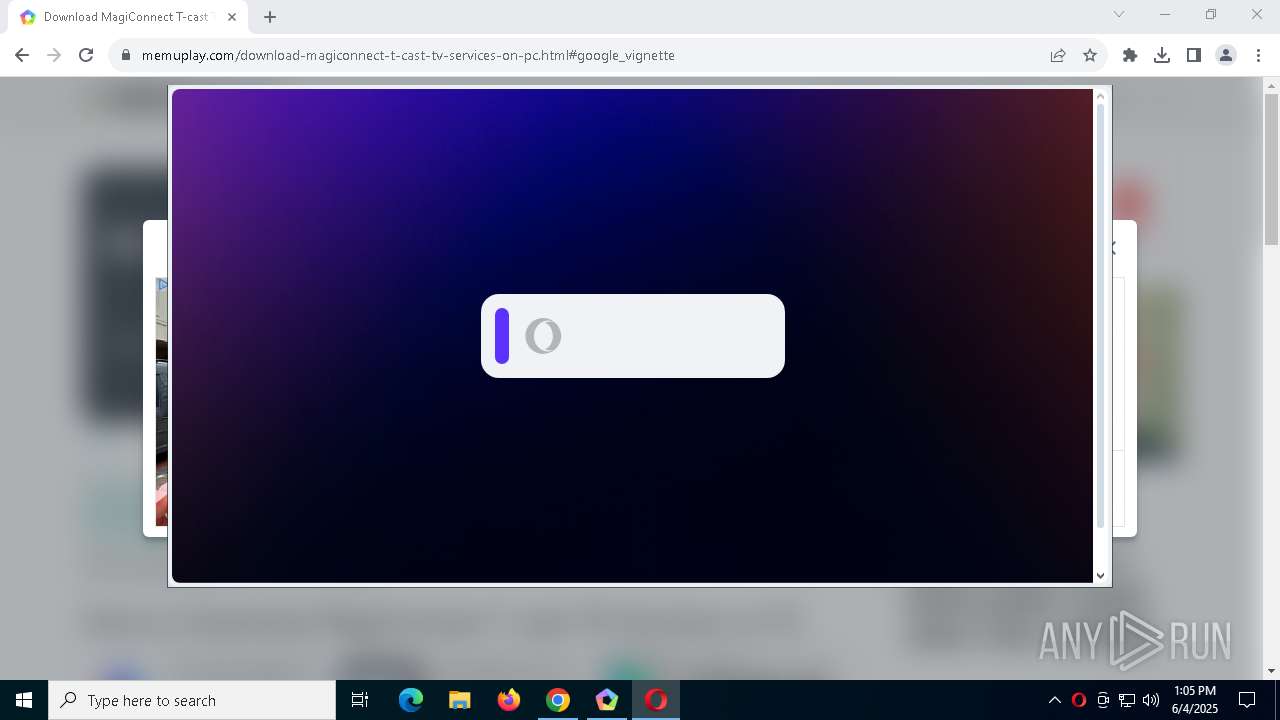Go back to the previous page
Screen dimensions: 1280x720
click(22, 55)
